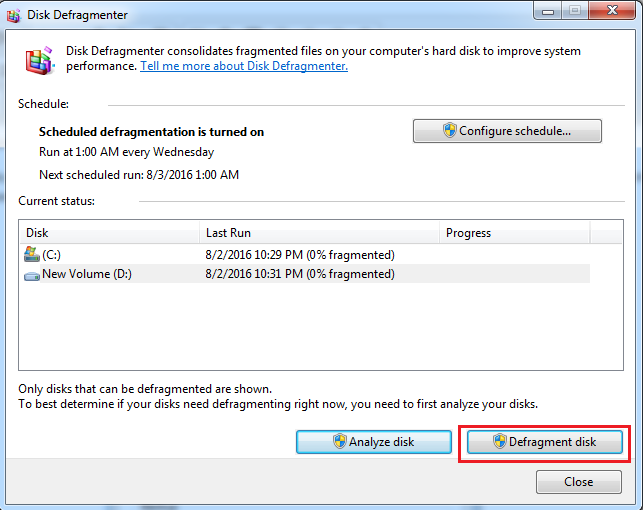The width and height of the screenshot is (643, 510).
Task: Minimize the Disk Defragmenter window
Action: pos(545,12)
